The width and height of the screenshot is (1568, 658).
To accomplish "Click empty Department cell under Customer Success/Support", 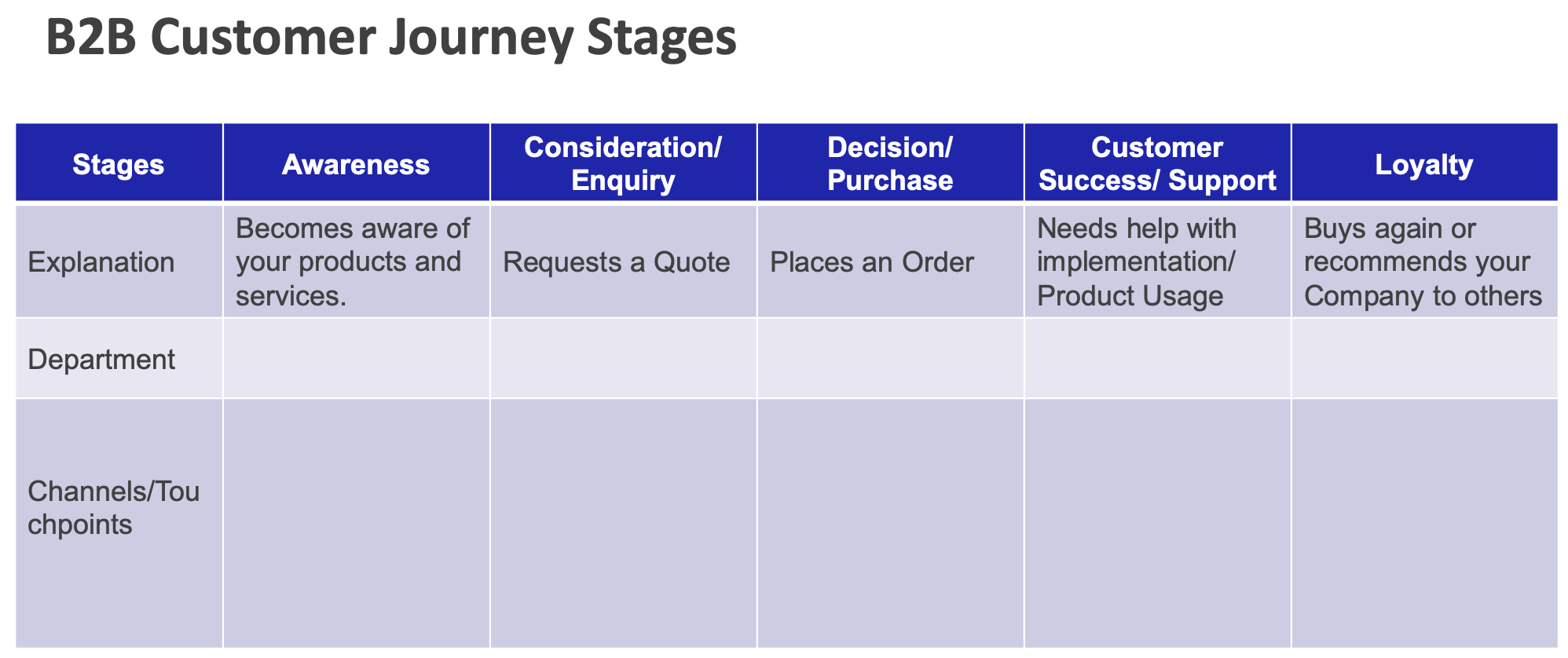I will coord(1157,359).
